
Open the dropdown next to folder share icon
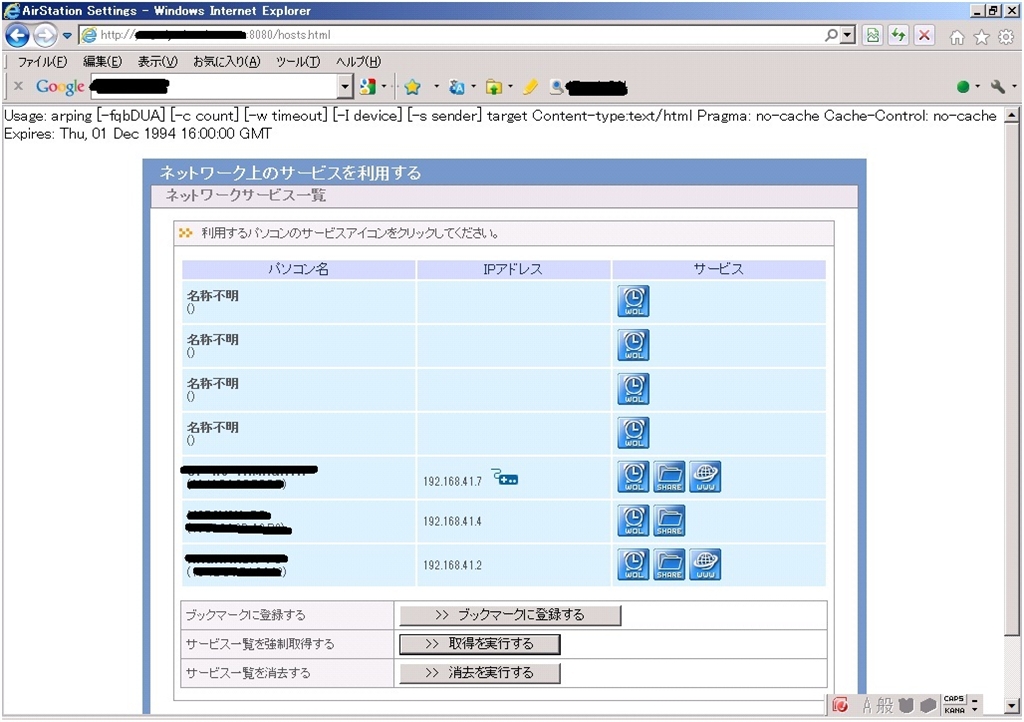pyautogui.click(x=510, y=86)
